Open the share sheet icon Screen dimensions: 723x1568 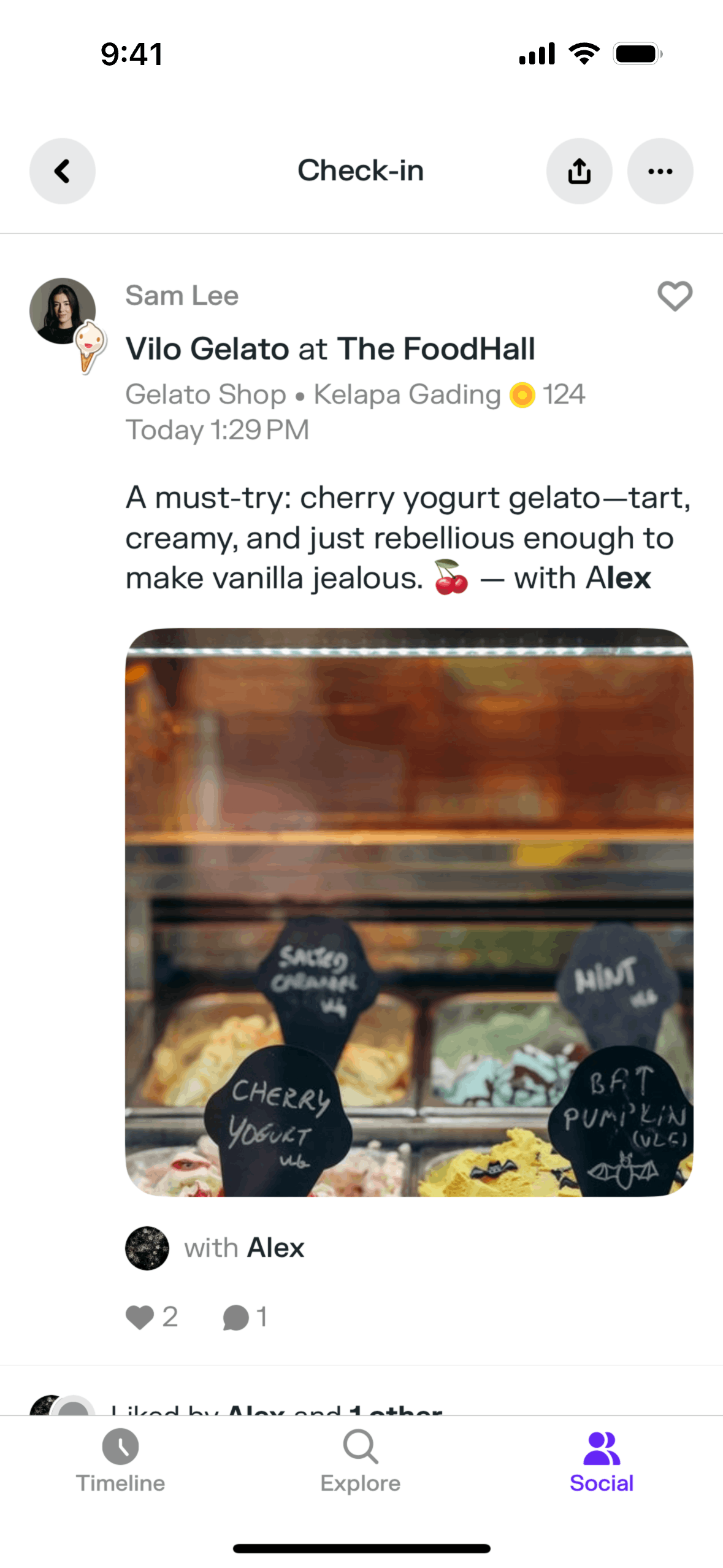[x=579, y=171]
